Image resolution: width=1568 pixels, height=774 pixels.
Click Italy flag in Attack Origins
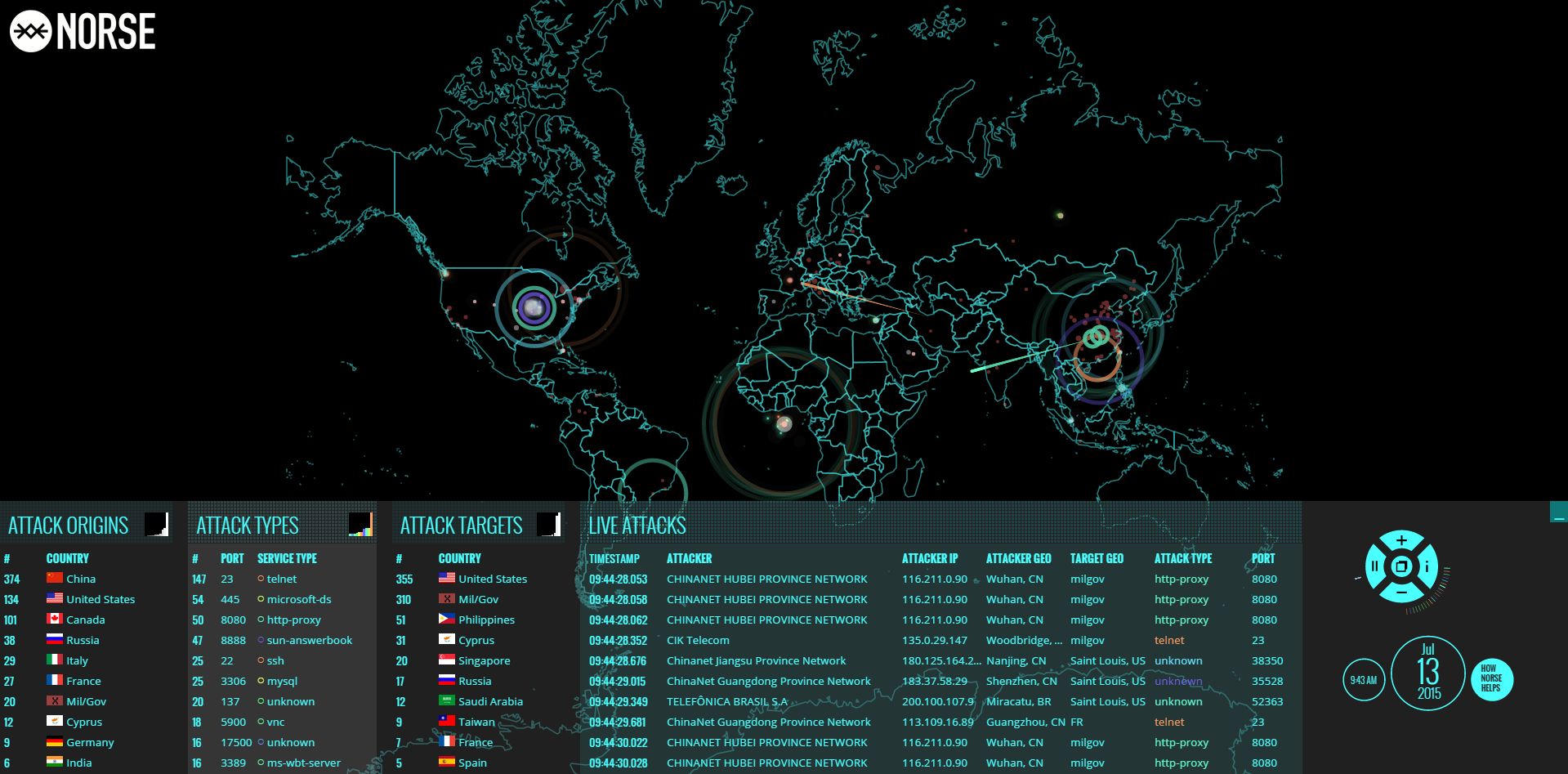(55, 660)
